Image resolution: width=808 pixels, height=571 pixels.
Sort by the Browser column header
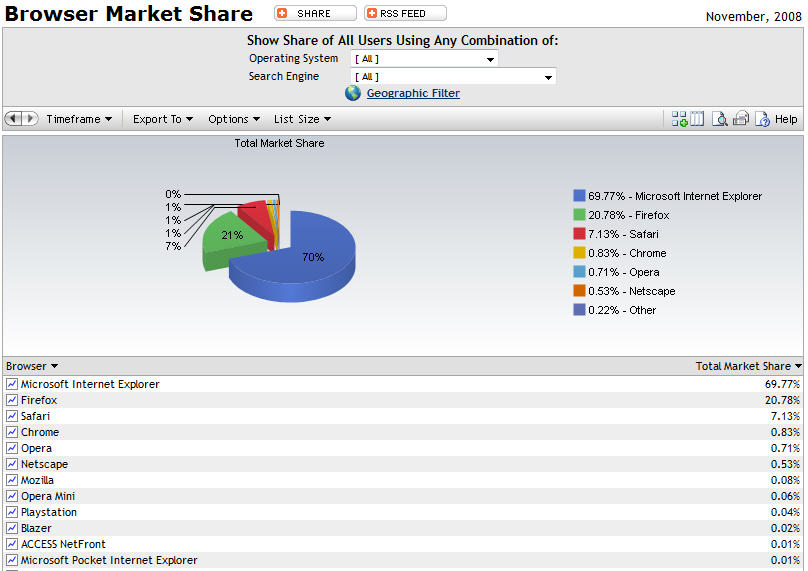(x=31, y=366)
